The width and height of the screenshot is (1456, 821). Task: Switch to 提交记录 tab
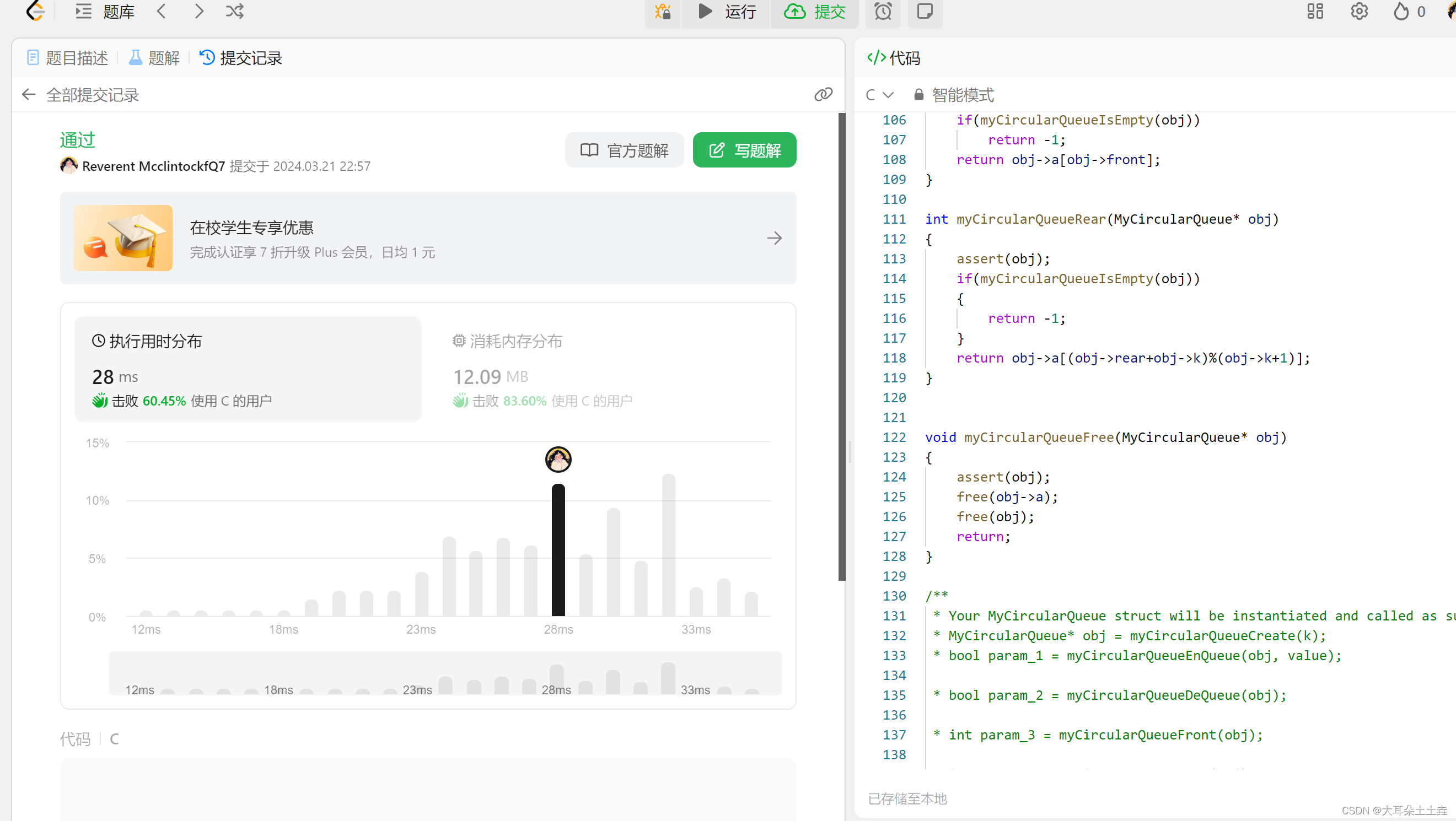[x=241, y=58]
